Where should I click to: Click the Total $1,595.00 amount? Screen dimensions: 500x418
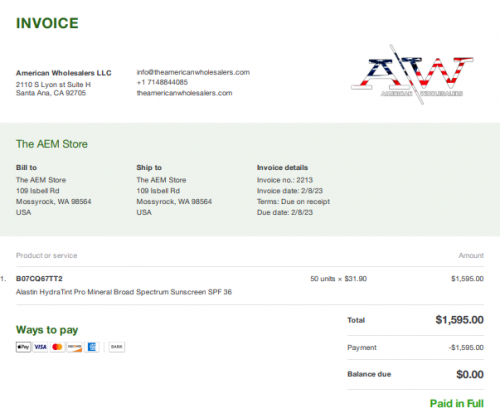[x=459, y=320]
